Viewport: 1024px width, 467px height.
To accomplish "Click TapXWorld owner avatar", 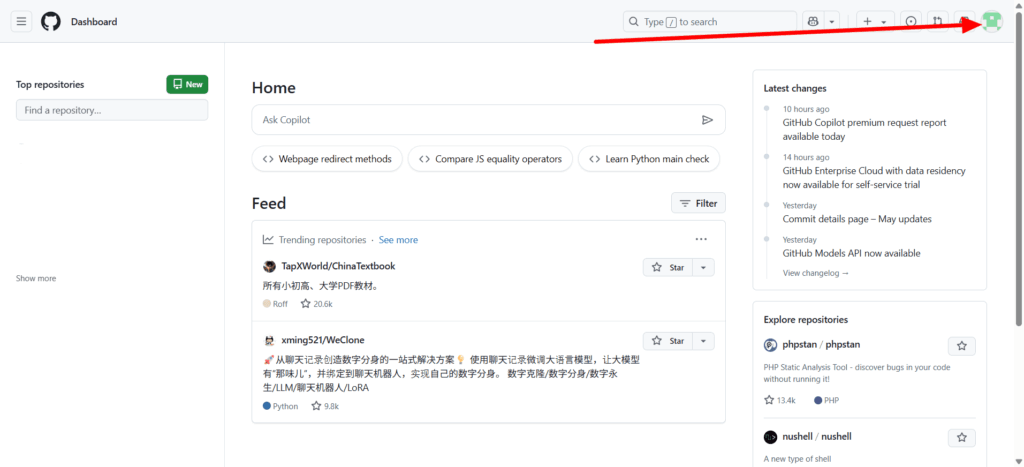I will [269, 266].
